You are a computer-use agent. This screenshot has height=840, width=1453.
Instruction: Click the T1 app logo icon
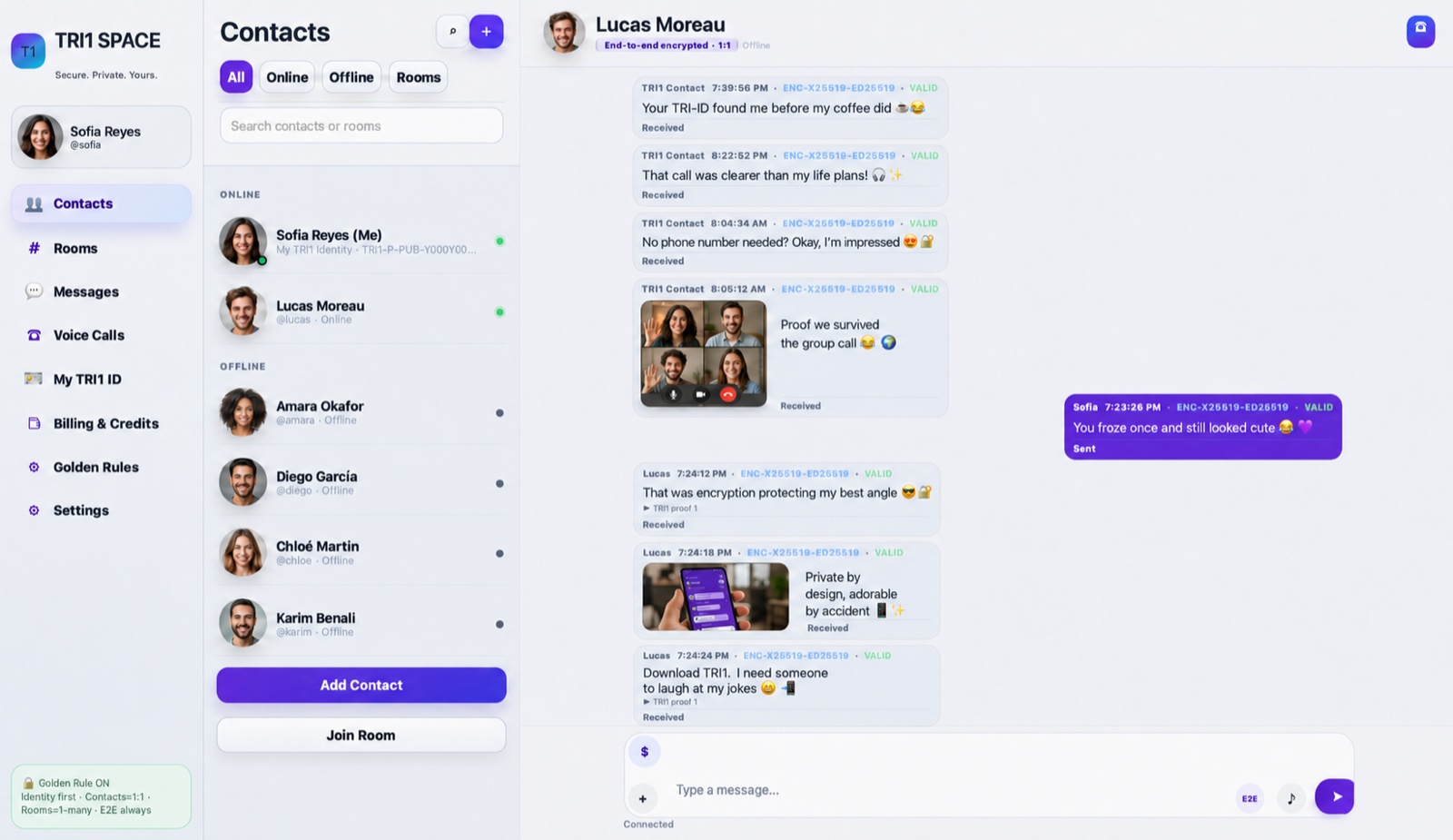coord(28,51)
